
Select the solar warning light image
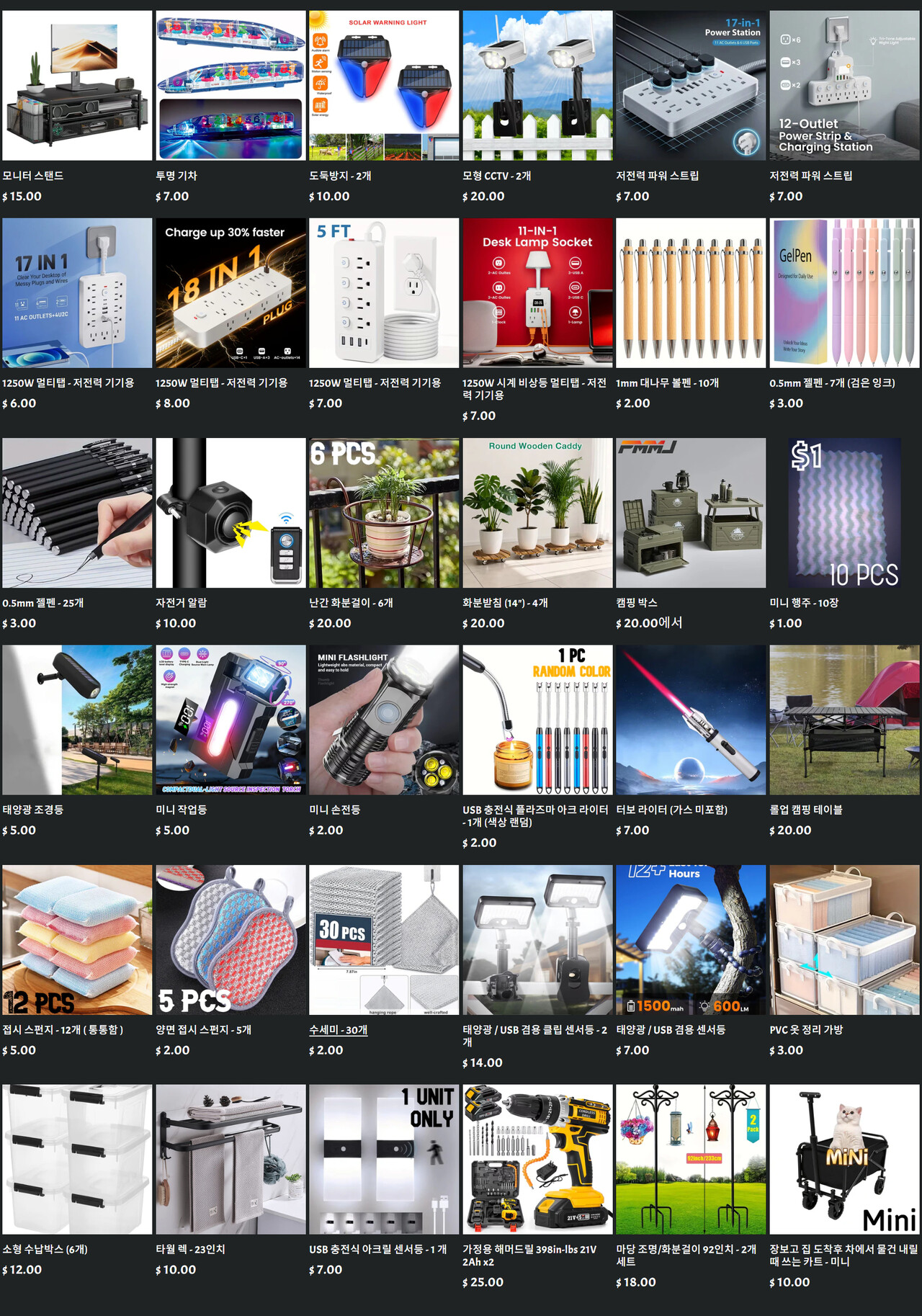point(384,85)
